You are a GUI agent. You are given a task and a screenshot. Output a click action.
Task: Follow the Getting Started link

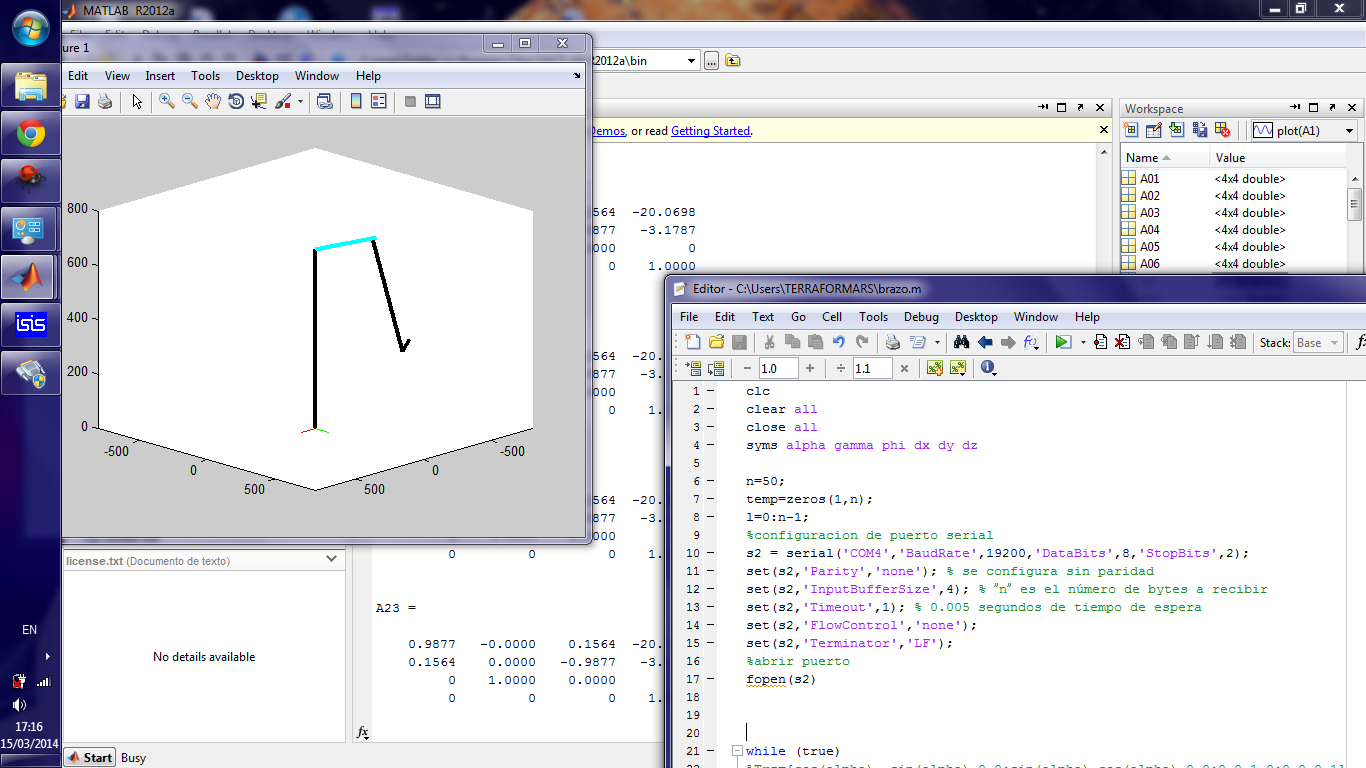(713, 130)
